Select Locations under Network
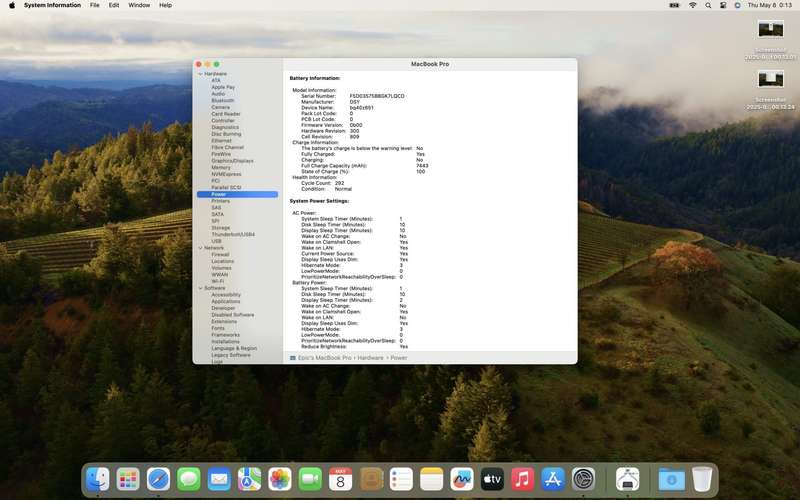This screenshot has height=500, width=800. click(222, 261)
